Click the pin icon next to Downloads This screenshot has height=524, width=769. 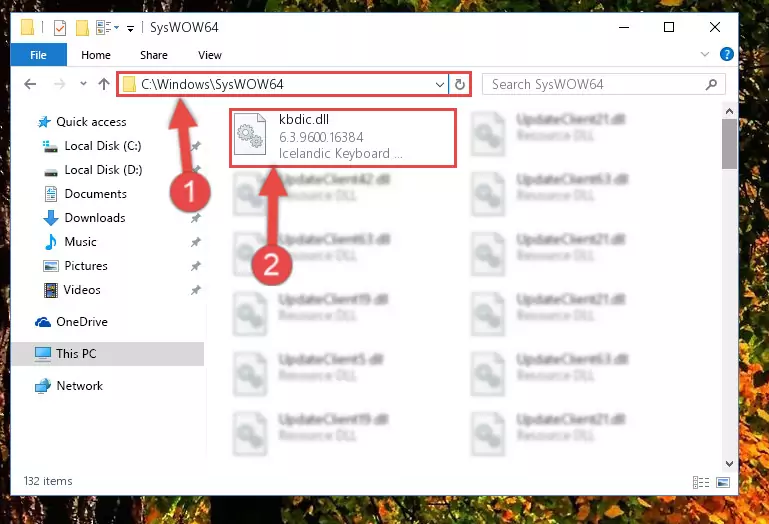(196, 218)
